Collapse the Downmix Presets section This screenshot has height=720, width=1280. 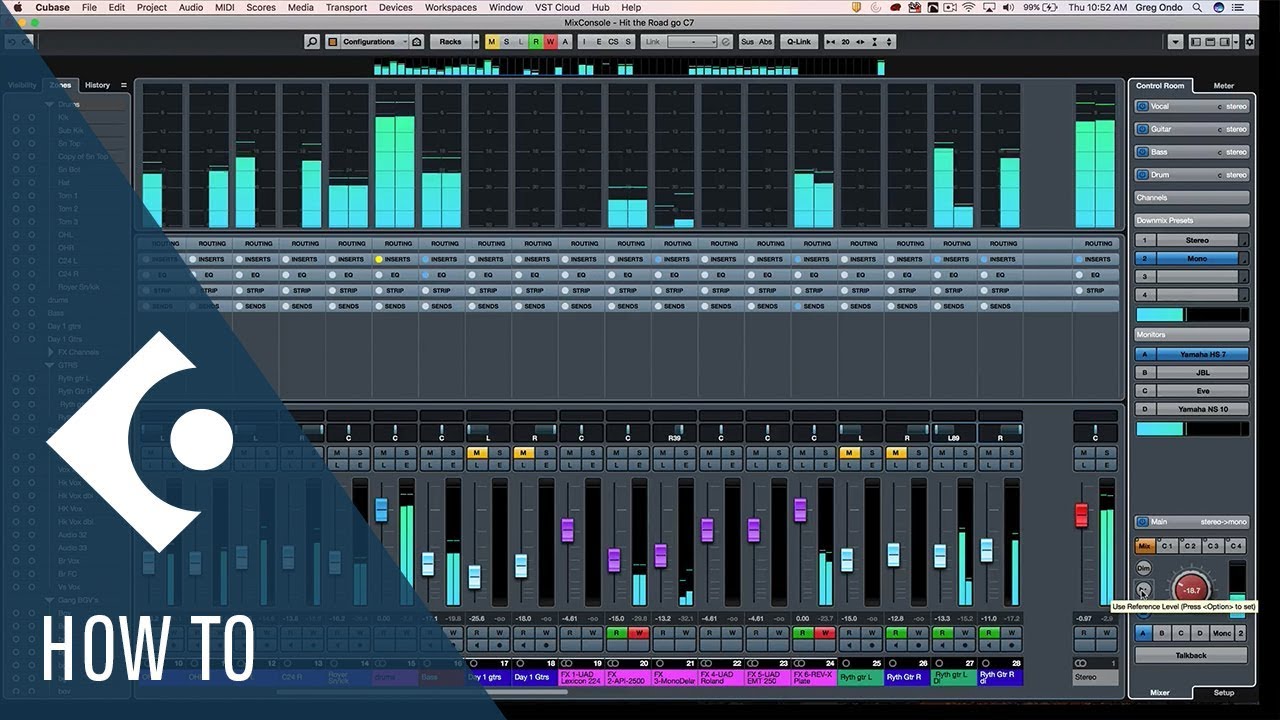click(x=1192, y=220)
